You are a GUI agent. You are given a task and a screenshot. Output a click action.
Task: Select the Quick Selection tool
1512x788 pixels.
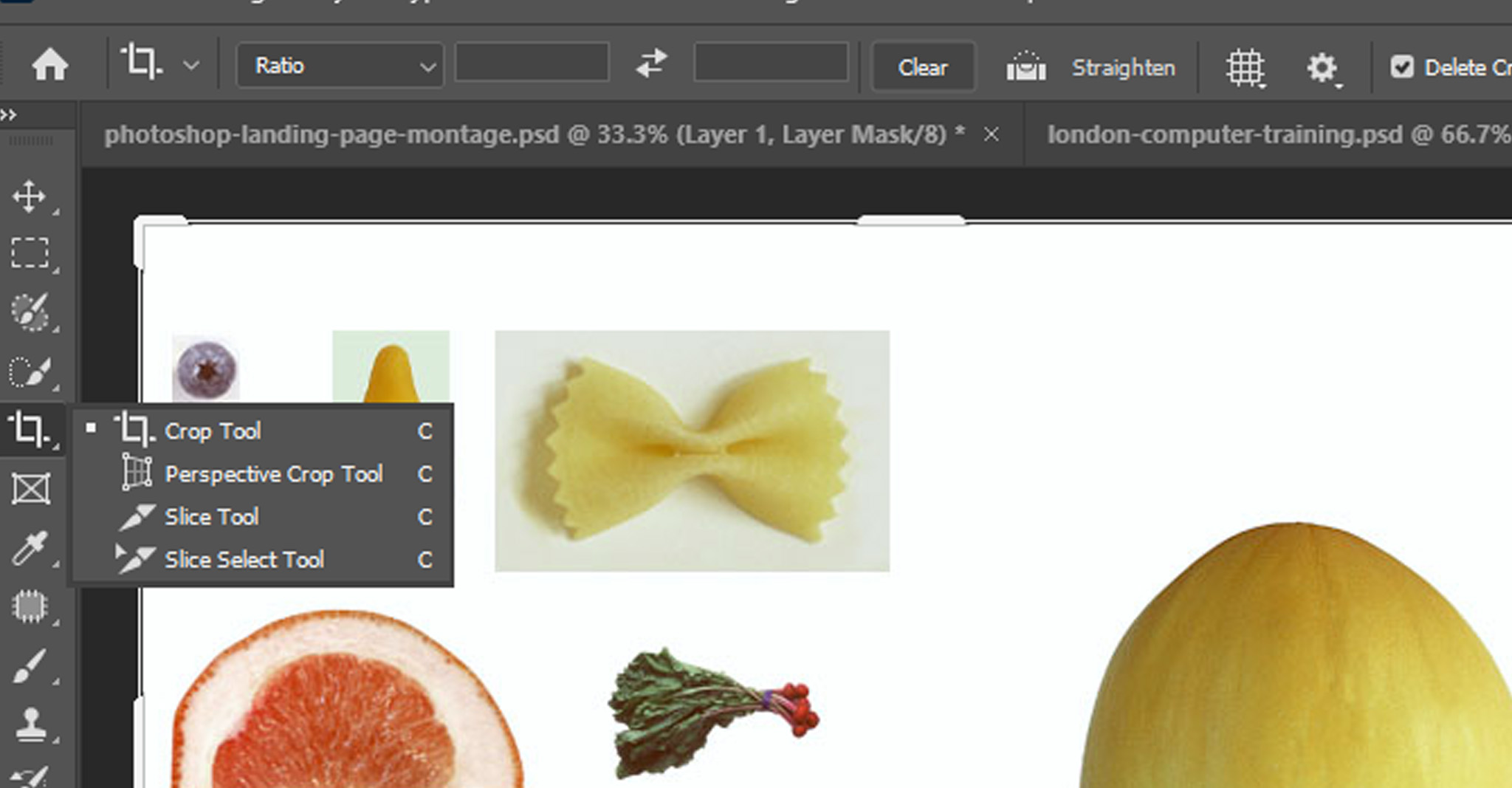(x=30, y=371)
